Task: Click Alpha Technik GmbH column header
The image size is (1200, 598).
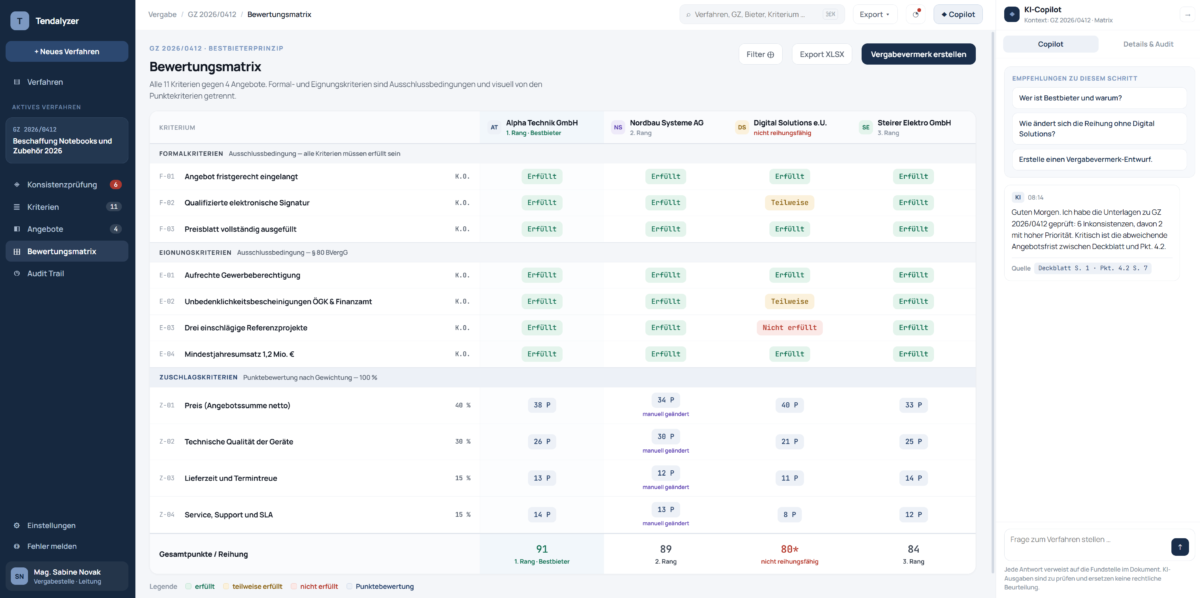Action: point(542,127)
